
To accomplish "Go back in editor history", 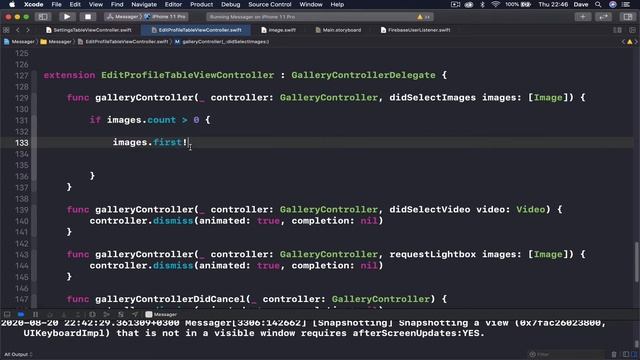I will (18, 30).
